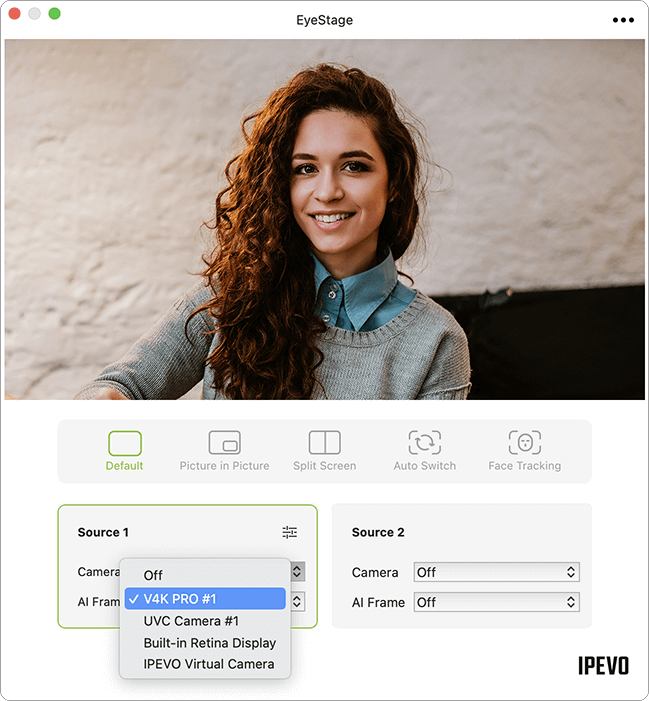Image resolution: width=649 pixels, height=701 pixels.
Task: Choose IPEVO Virtual Camera option
Action: click(208, 664)
